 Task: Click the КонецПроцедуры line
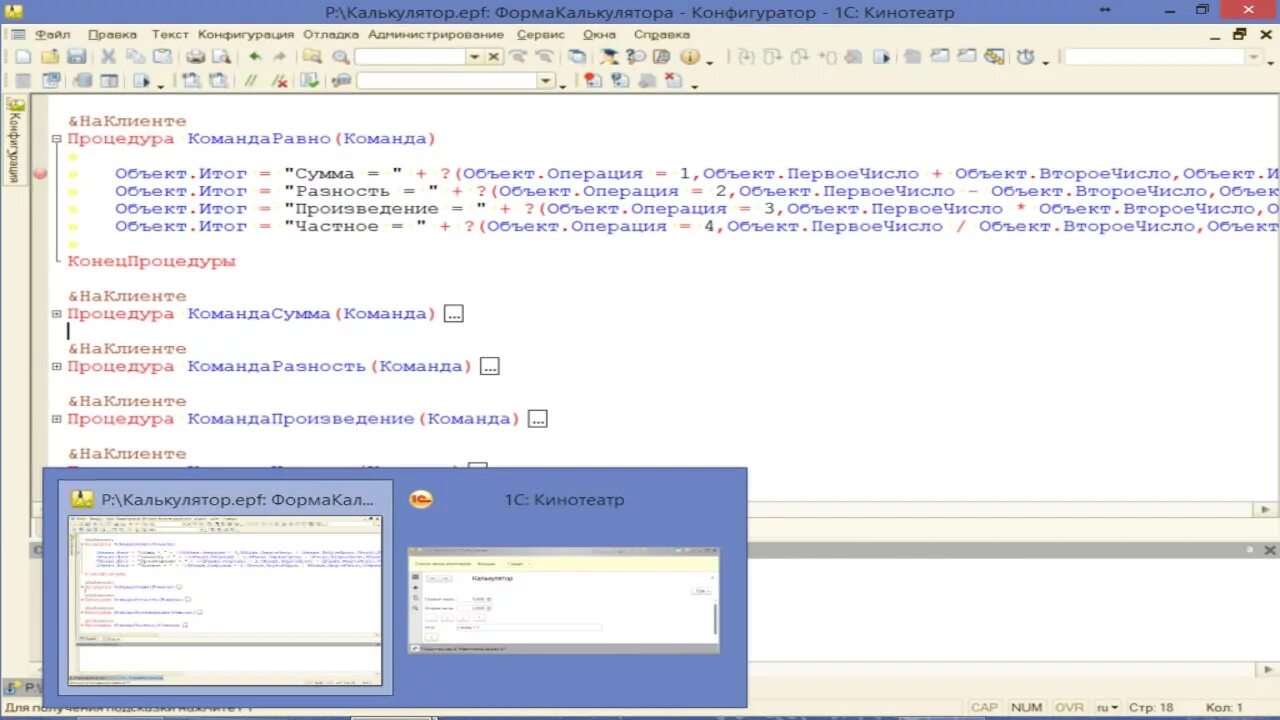[x=151, y=261]
